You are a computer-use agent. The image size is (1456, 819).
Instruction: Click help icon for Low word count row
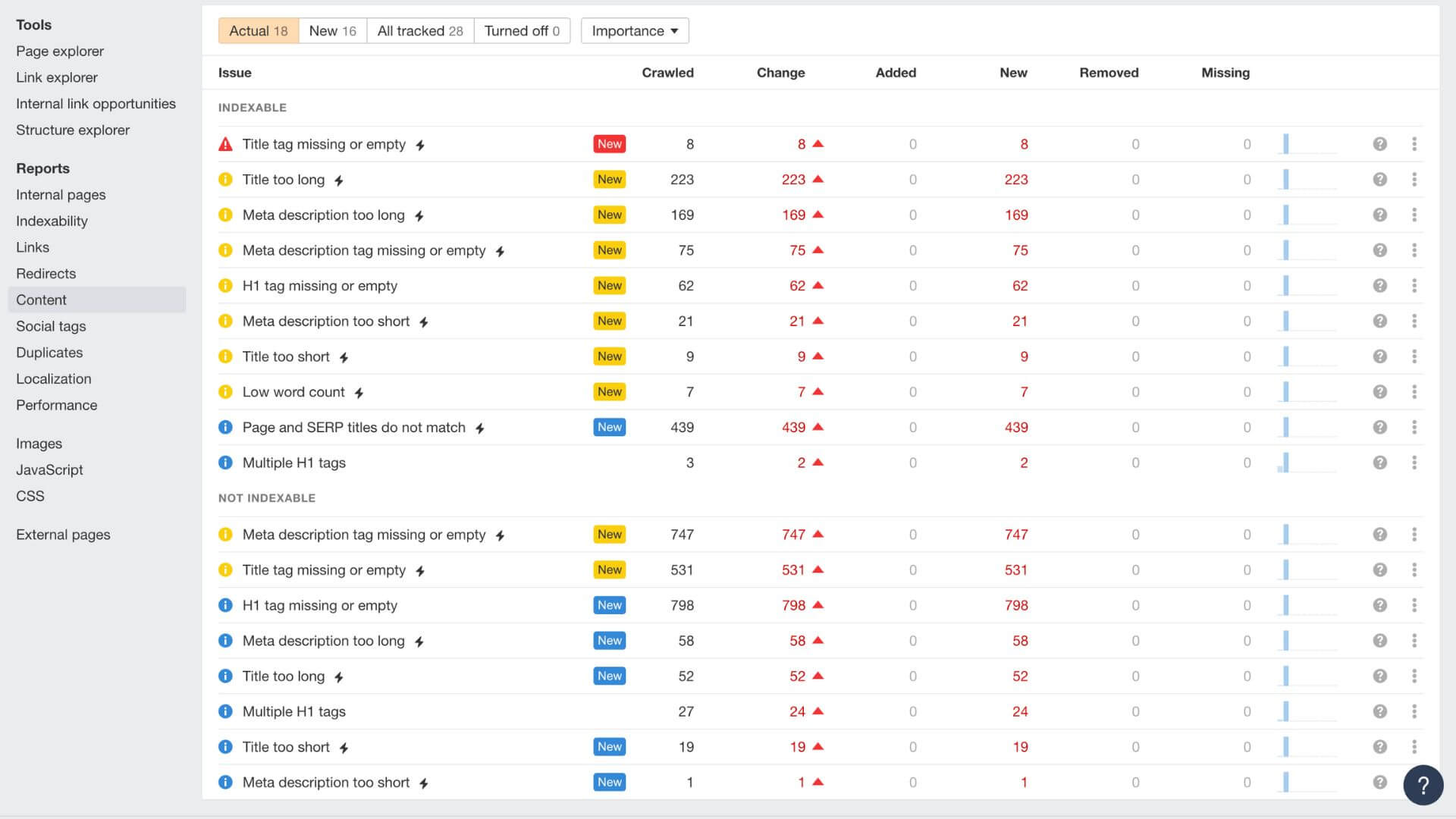click(1379, 392)
